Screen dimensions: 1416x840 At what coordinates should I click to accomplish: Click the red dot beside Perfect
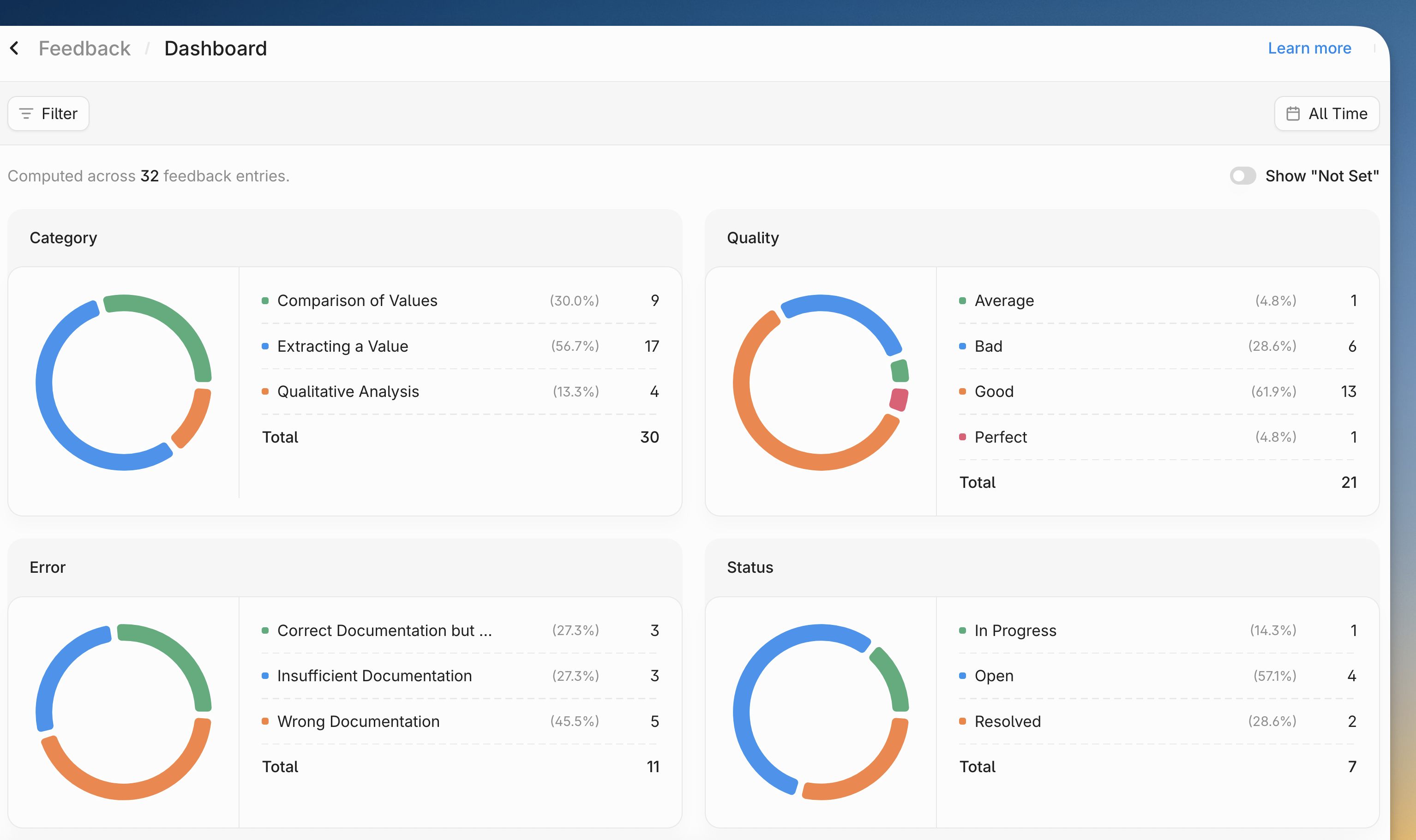pos(962,437)
